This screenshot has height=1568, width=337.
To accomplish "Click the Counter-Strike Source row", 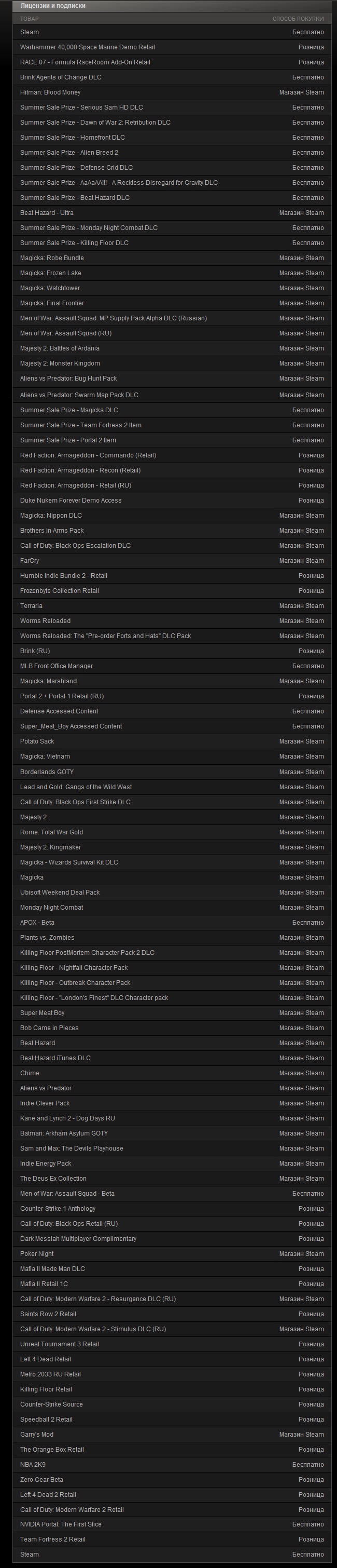I will 51,1404.
